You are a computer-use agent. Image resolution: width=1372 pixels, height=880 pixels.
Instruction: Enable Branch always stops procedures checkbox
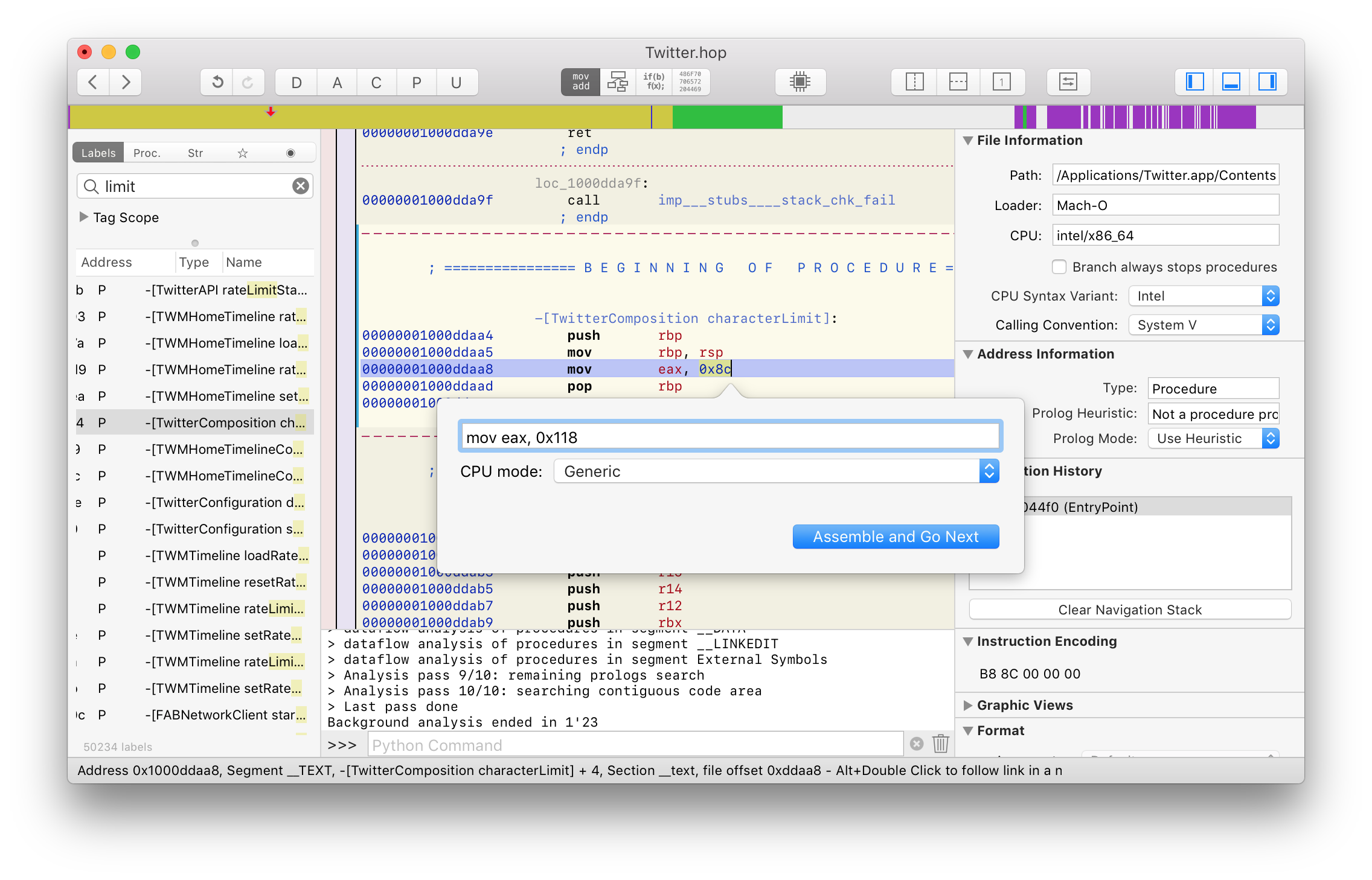point(1059,267)
